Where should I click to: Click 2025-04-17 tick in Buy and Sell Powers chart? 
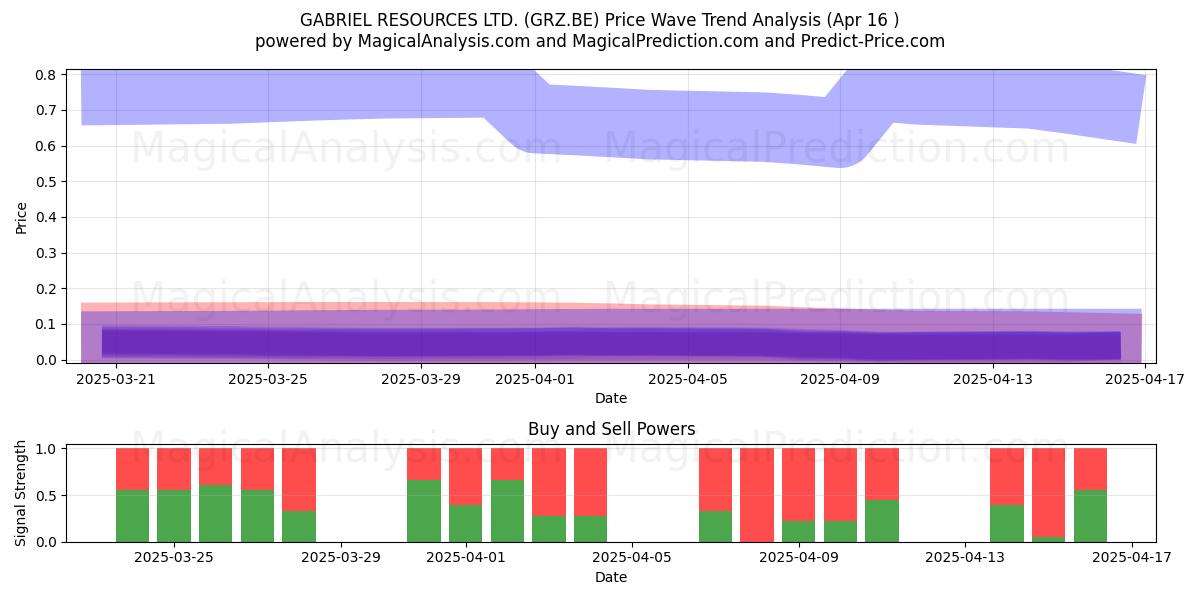tap(1132, 558)
